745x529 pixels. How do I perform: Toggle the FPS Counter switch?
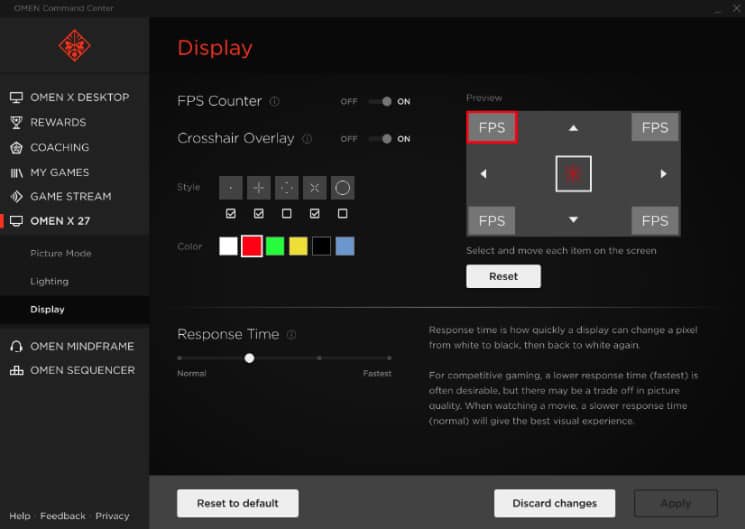[x=380, y=102]
